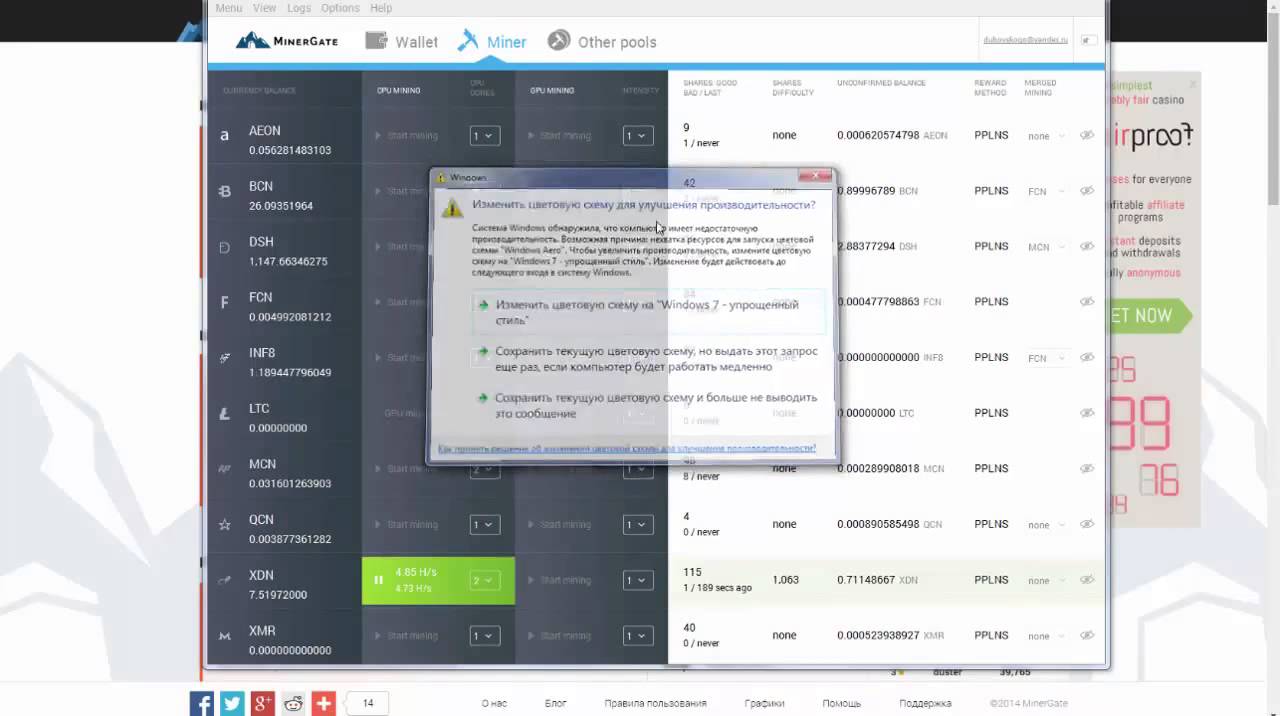Screen dimensions: 1280x716
Task: Click the BCN coin icon
Action: pos(225,191)
